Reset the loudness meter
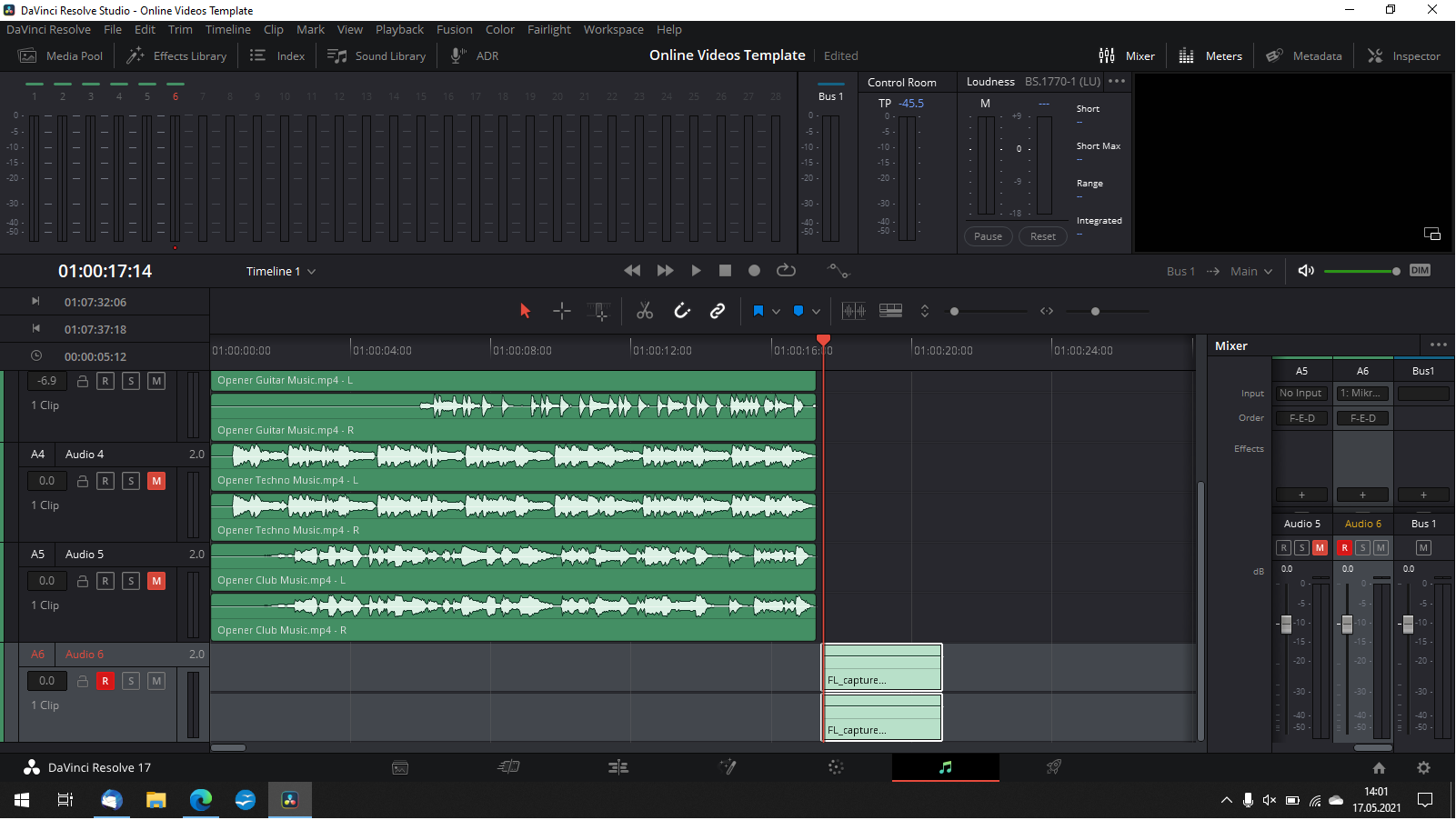 pyautogui.click(x=1043, y=236)
